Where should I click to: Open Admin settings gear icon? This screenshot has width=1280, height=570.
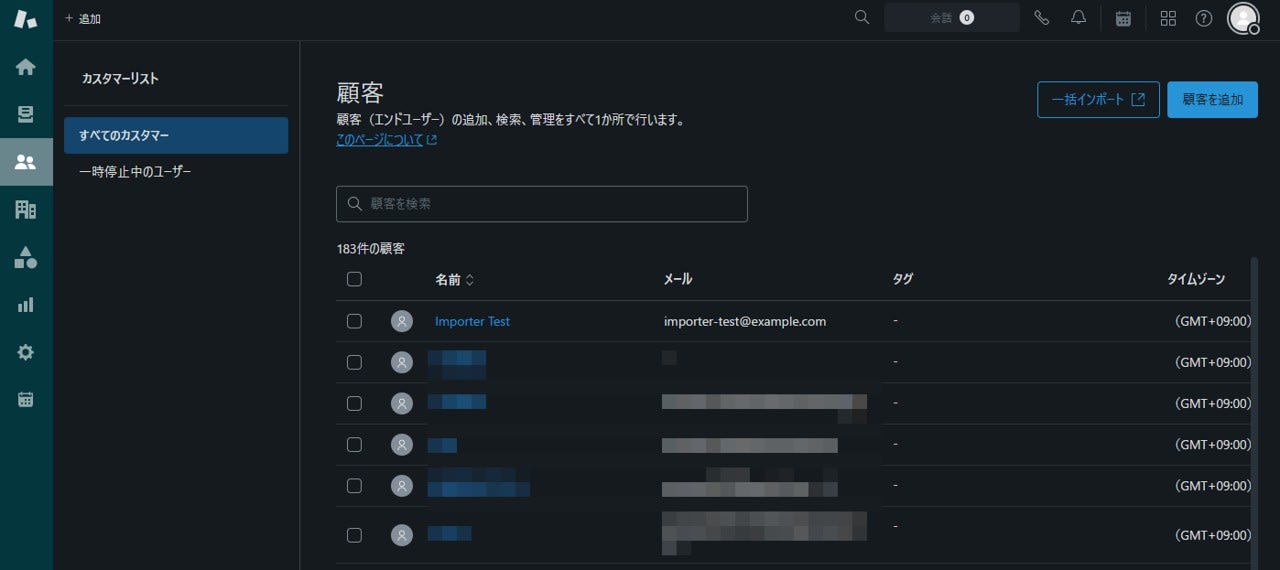point(26,352)
